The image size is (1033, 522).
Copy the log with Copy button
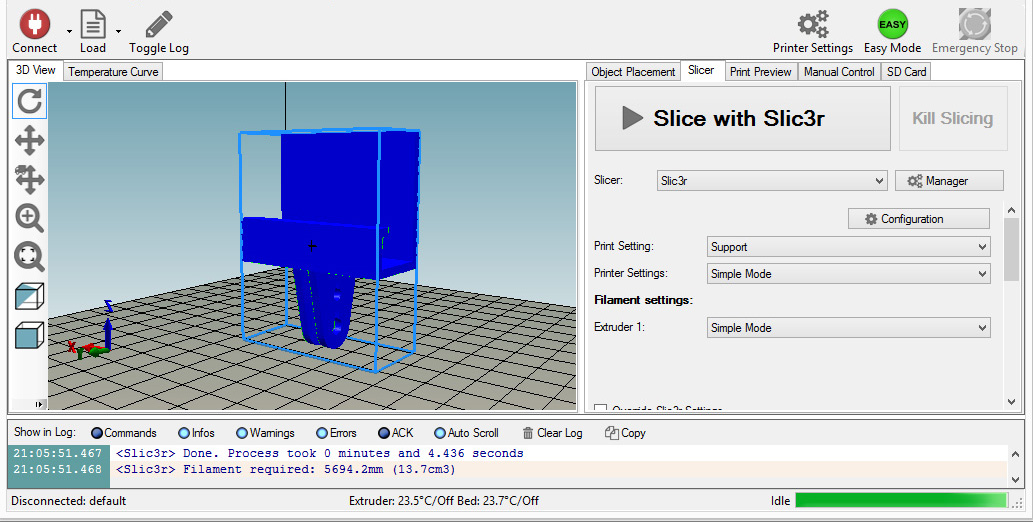pyautogui.click(x=625, y=433)
